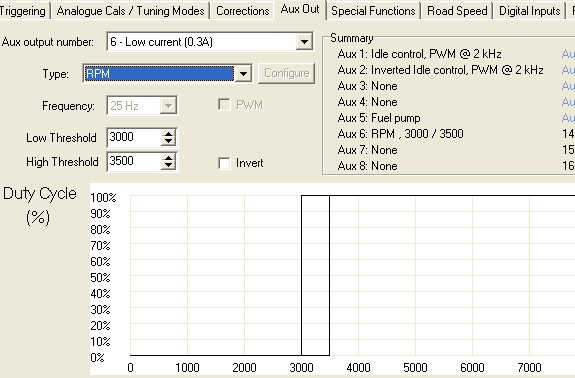
Task: Click inside the High Threshold field showing 3500
Action: coord(134,161)
